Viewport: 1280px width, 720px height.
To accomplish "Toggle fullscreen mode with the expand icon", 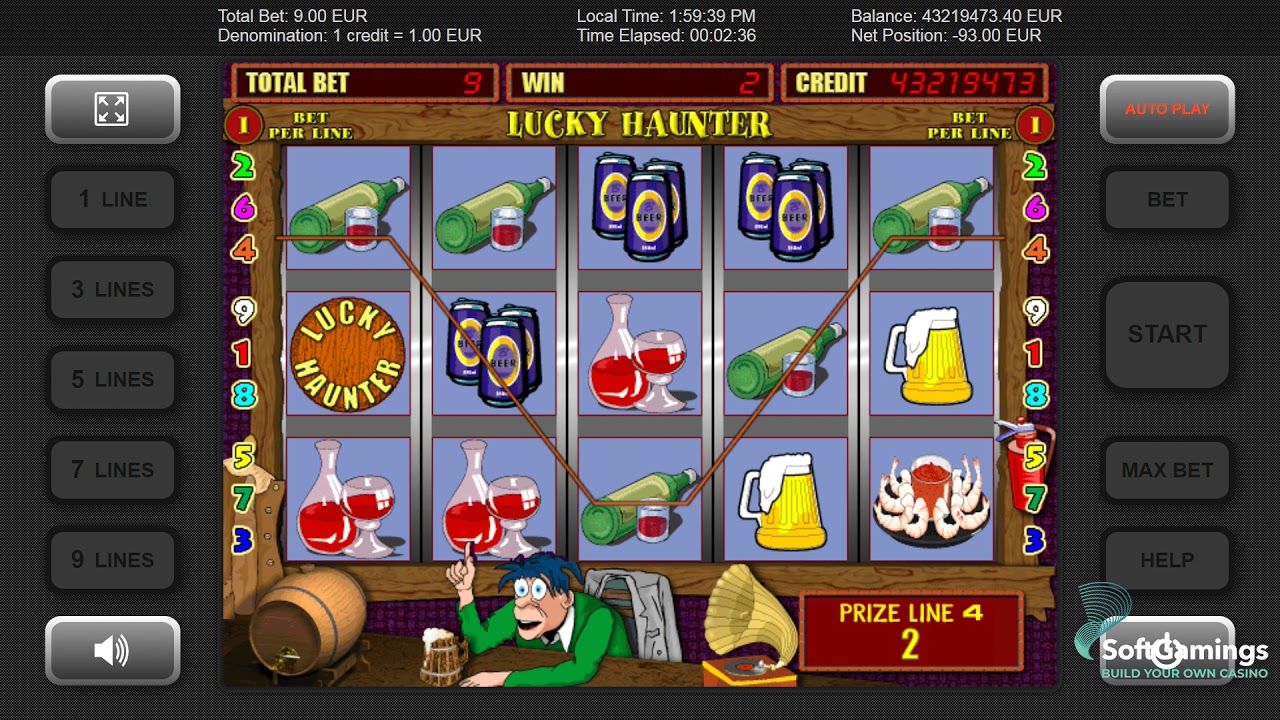I will (112, 109).
